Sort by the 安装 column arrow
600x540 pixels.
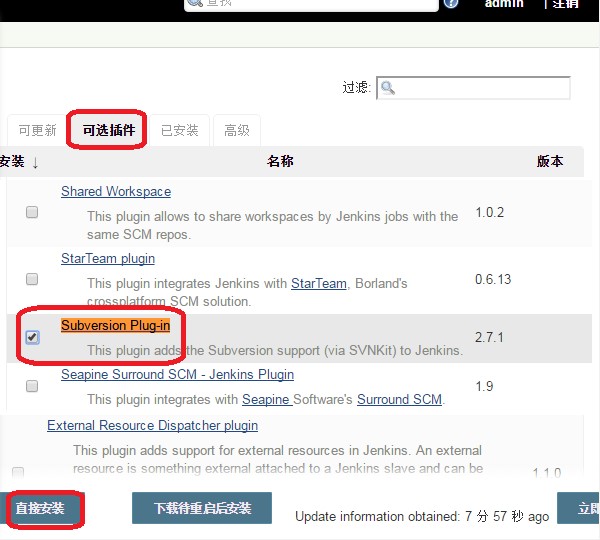point(35,162)
